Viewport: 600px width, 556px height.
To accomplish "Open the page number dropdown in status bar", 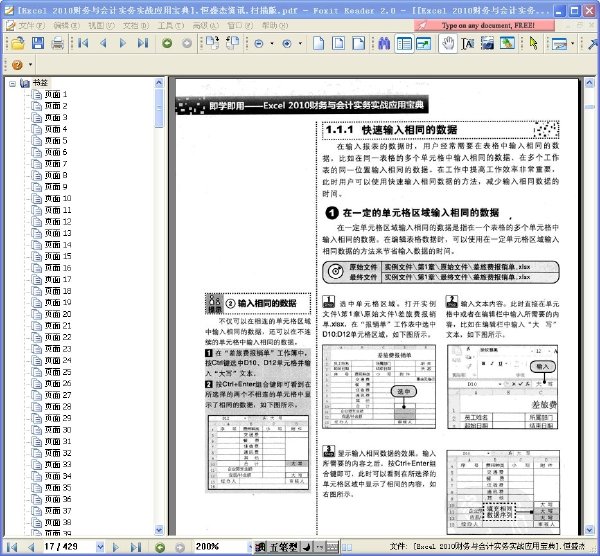I will pyautogui.click(x=100, y=547).
